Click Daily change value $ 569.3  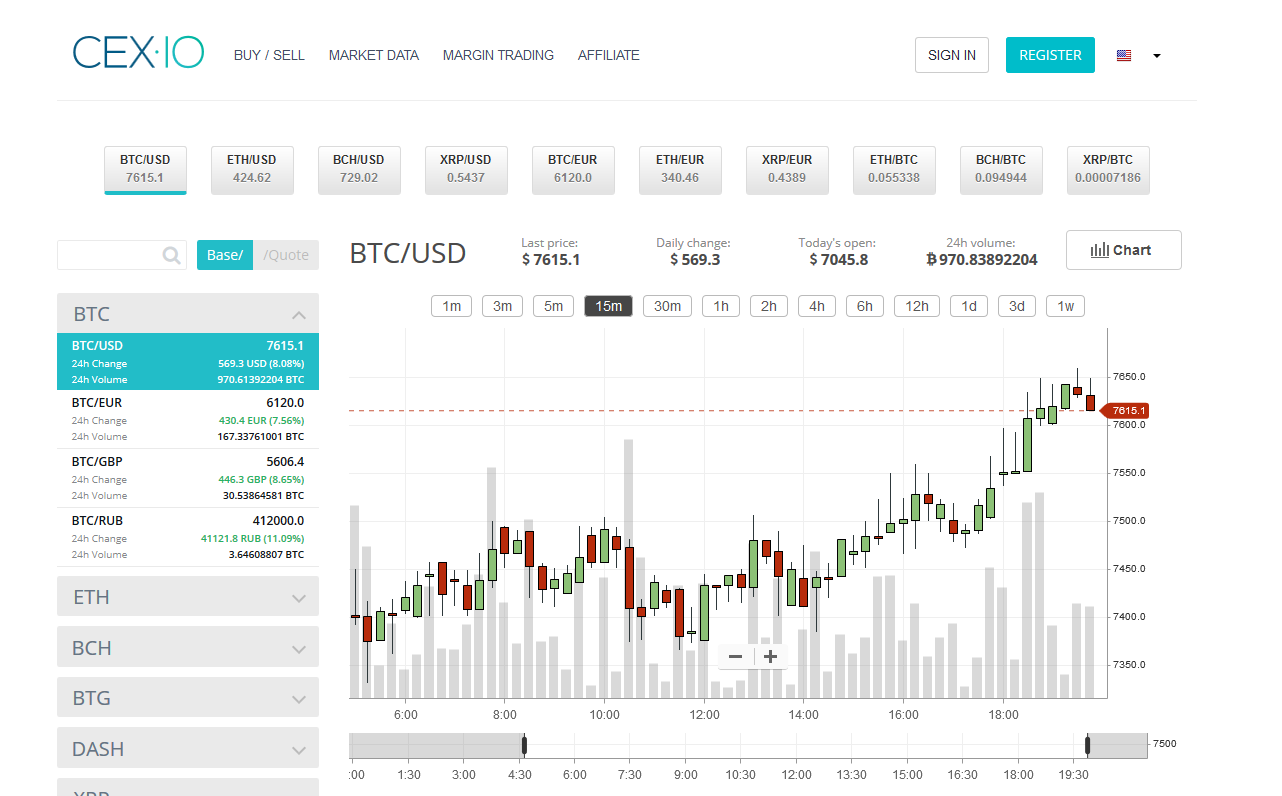695,260
